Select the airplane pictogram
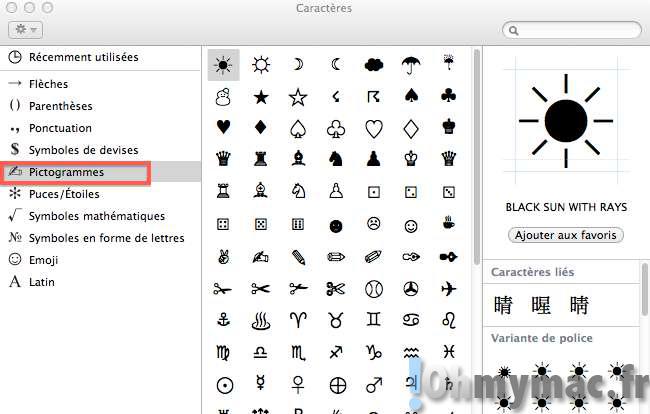The width and height of the screenshot is (650, 414). pos(449,288)
